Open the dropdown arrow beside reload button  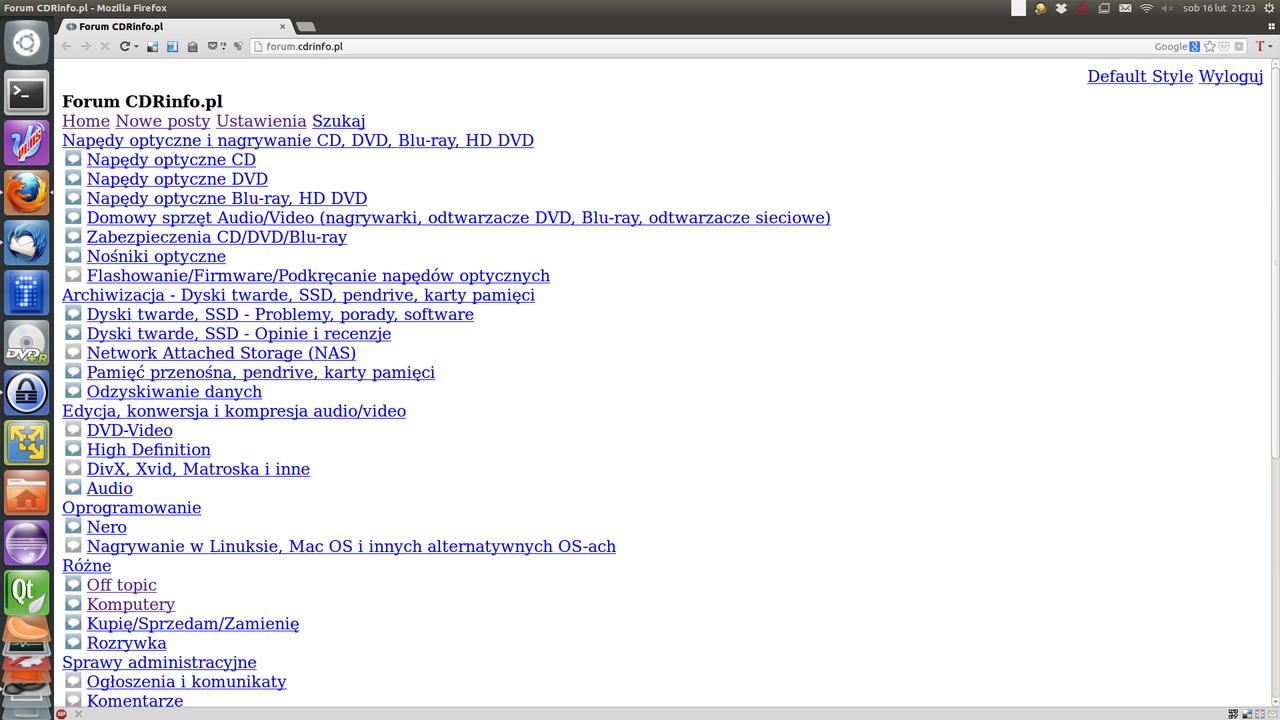[x=136, y=46]
